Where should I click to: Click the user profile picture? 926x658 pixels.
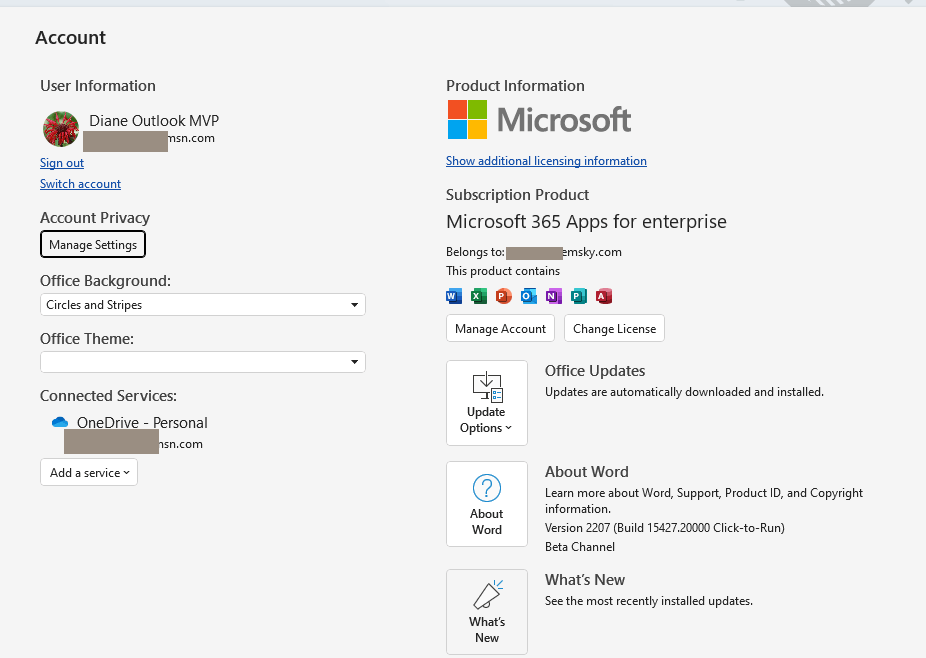tap(61, 129)
